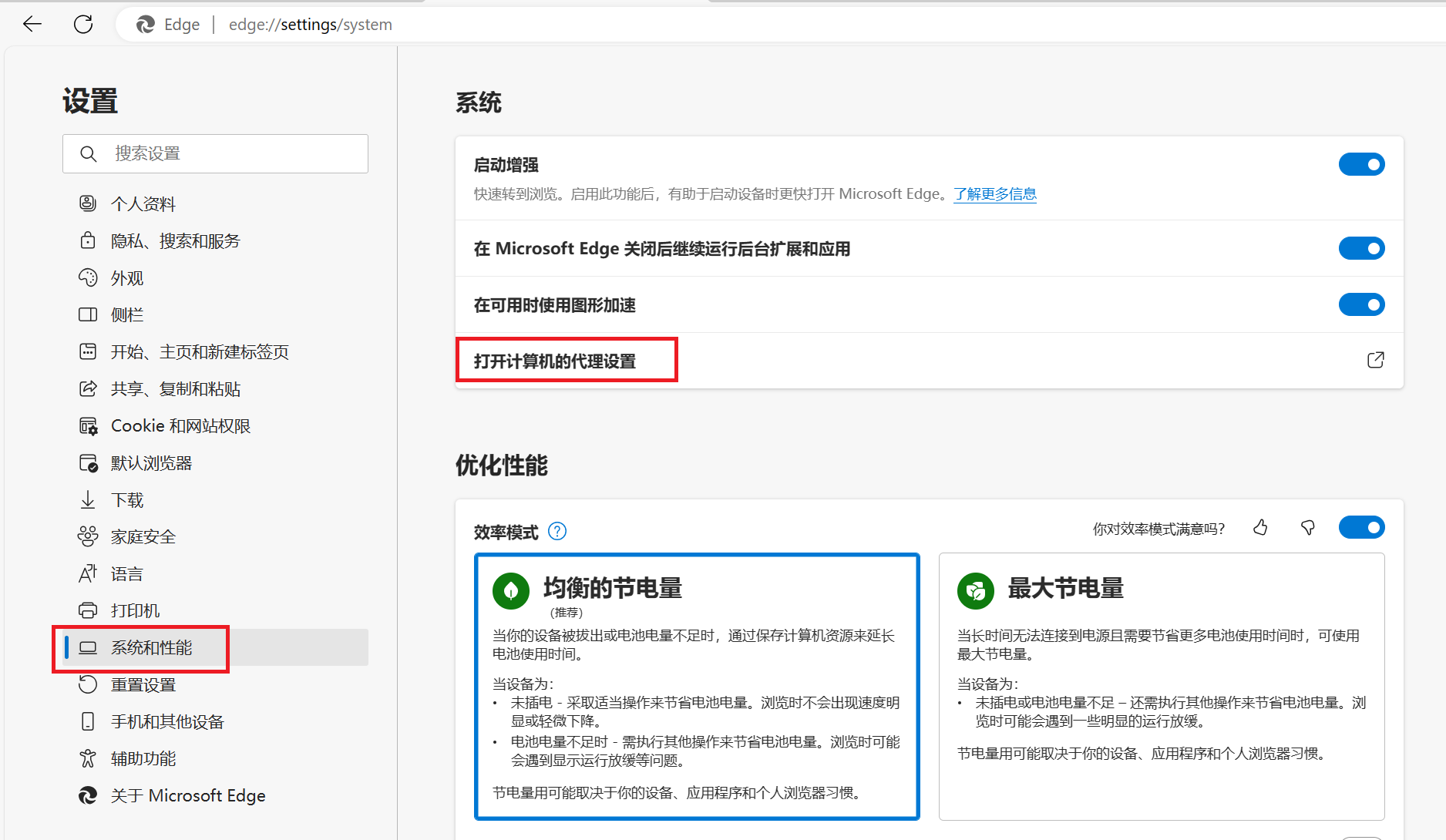Select 侧栏 in settings menu
The image size is (1446, 840).
pyautogui.click(x=216, y=314)
